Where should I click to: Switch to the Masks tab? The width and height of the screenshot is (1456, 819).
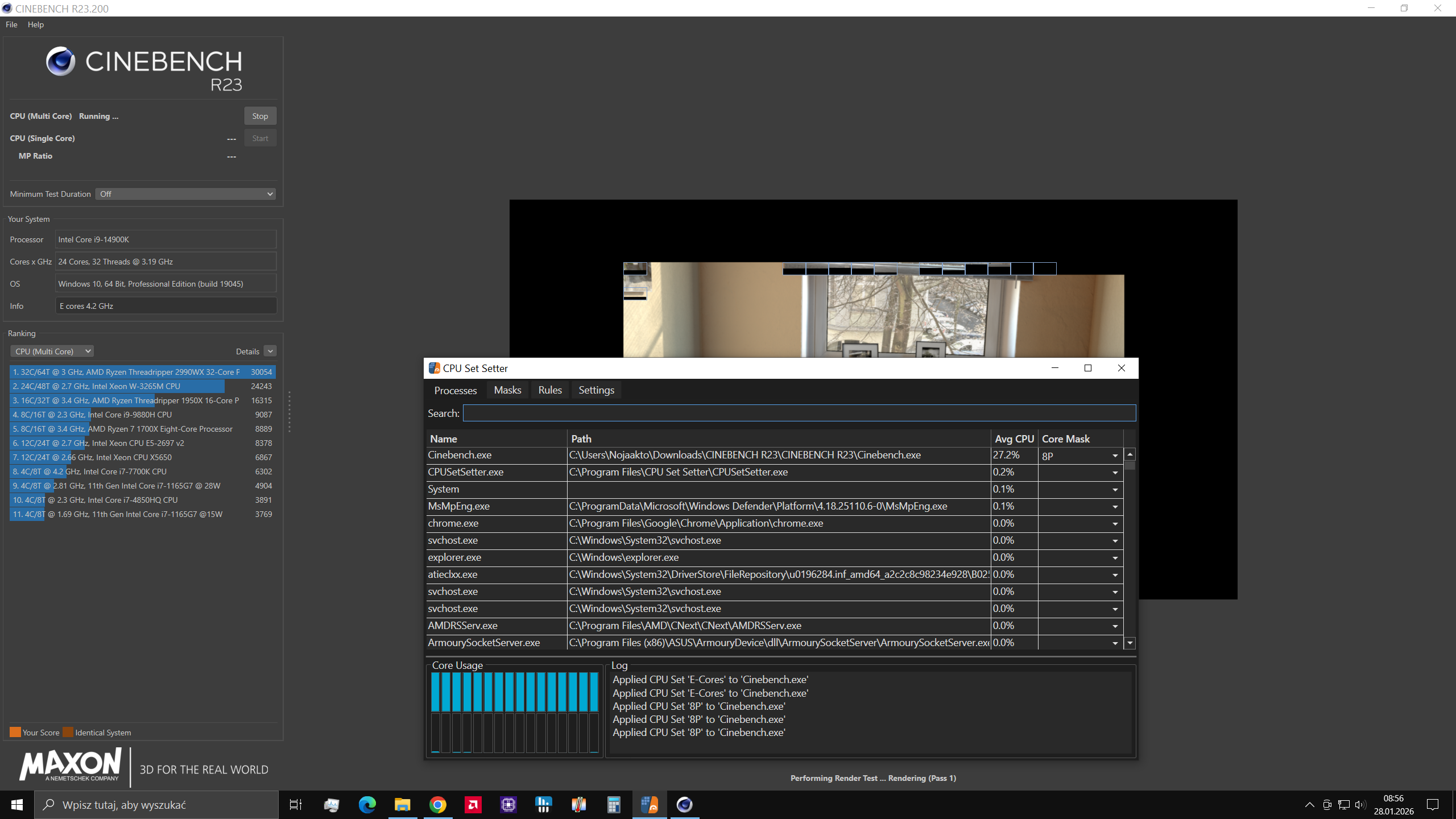point(507,390)
